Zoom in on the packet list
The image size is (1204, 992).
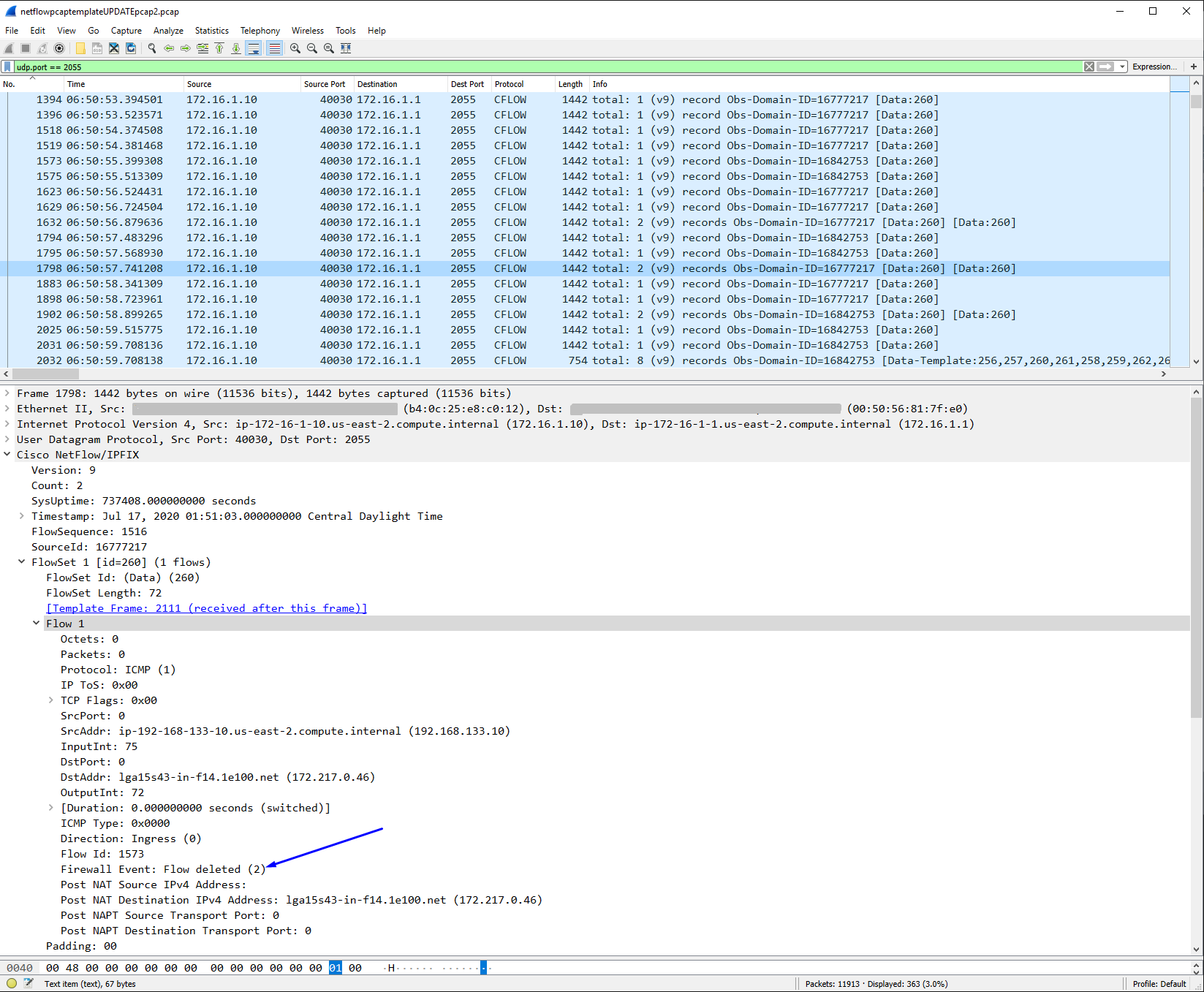(x=295, y=48)
